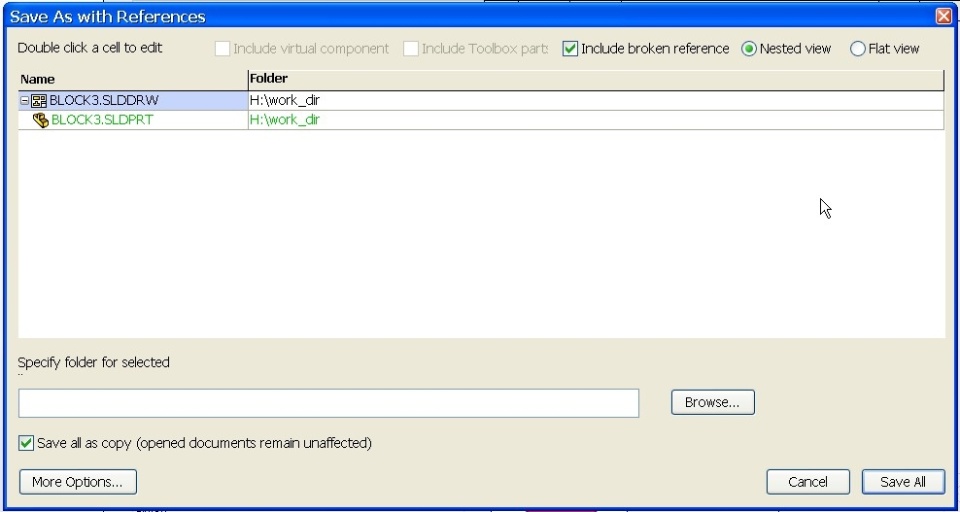Click the Browse... button
The image size is (960, 512).
(x=713, y=402)
